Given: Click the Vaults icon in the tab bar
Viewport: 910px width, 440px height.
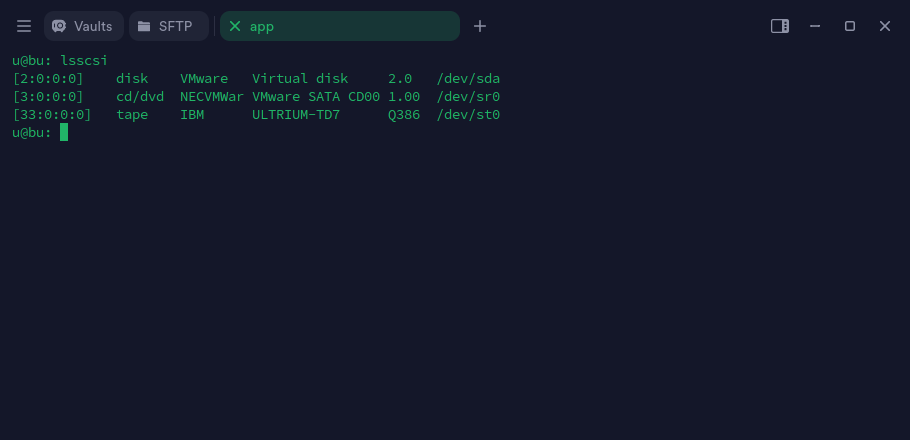Looking at the screenshot, I should pos(59,26).
